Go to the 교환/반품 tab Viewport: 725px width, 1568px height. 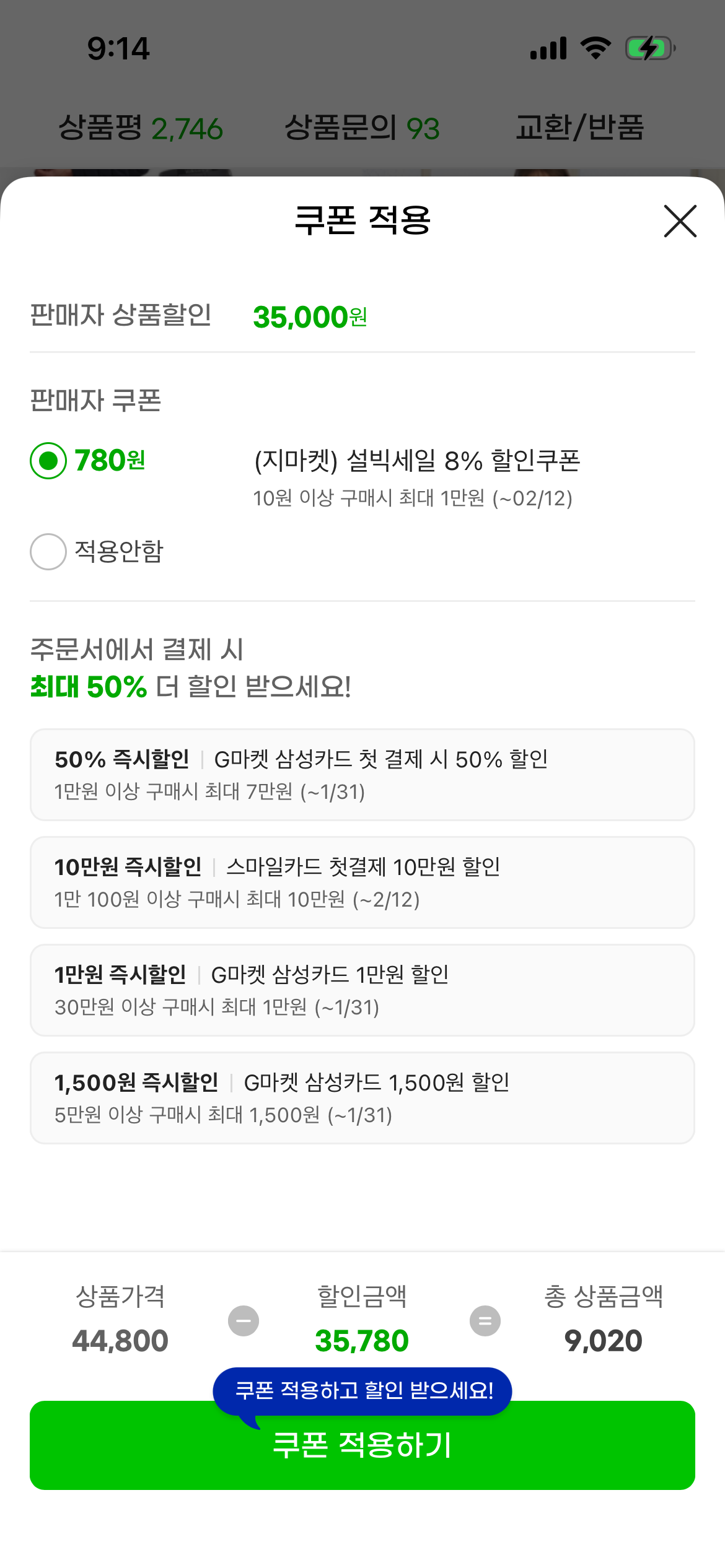580,128
